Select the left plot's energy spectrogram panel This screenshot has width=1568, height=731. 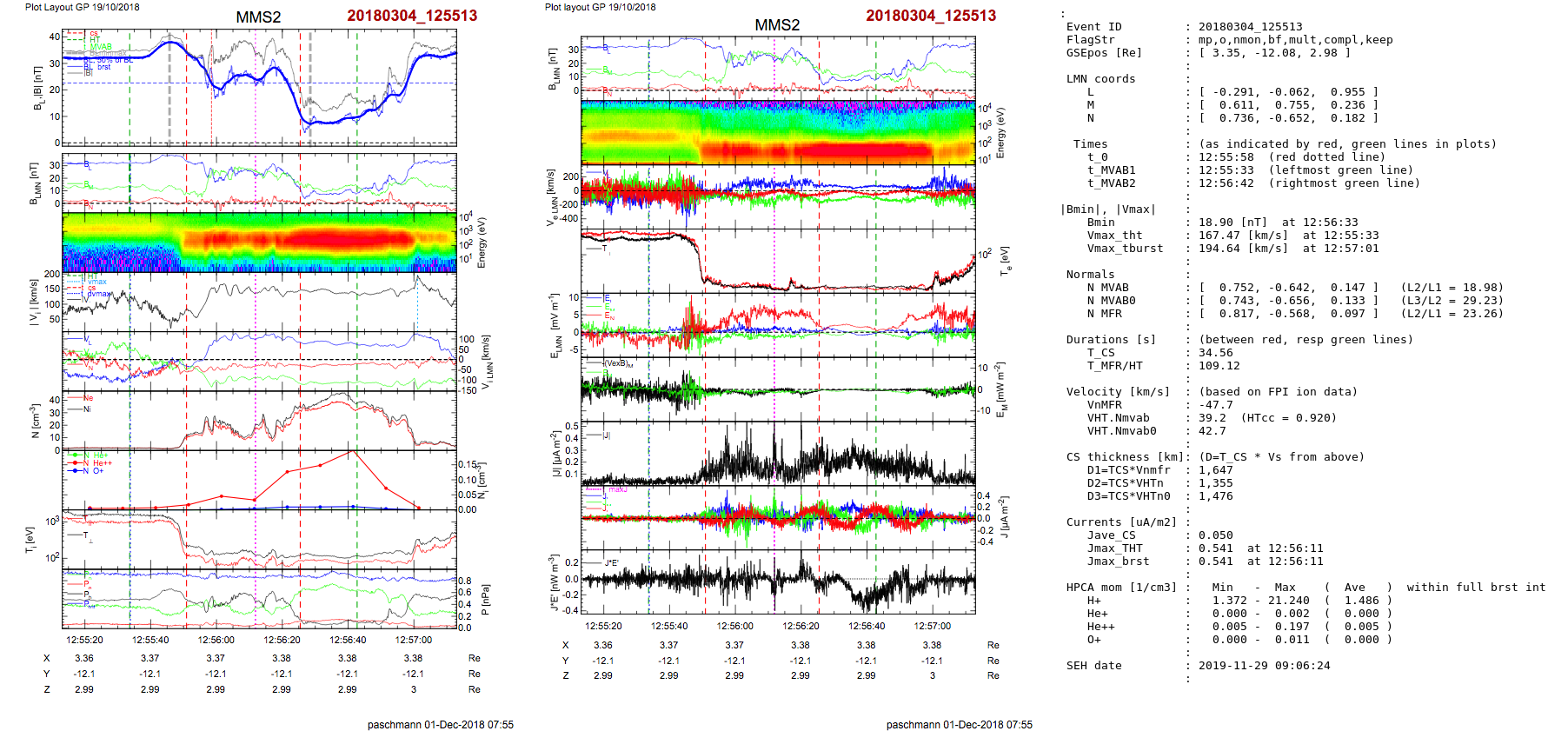(259, 242)
